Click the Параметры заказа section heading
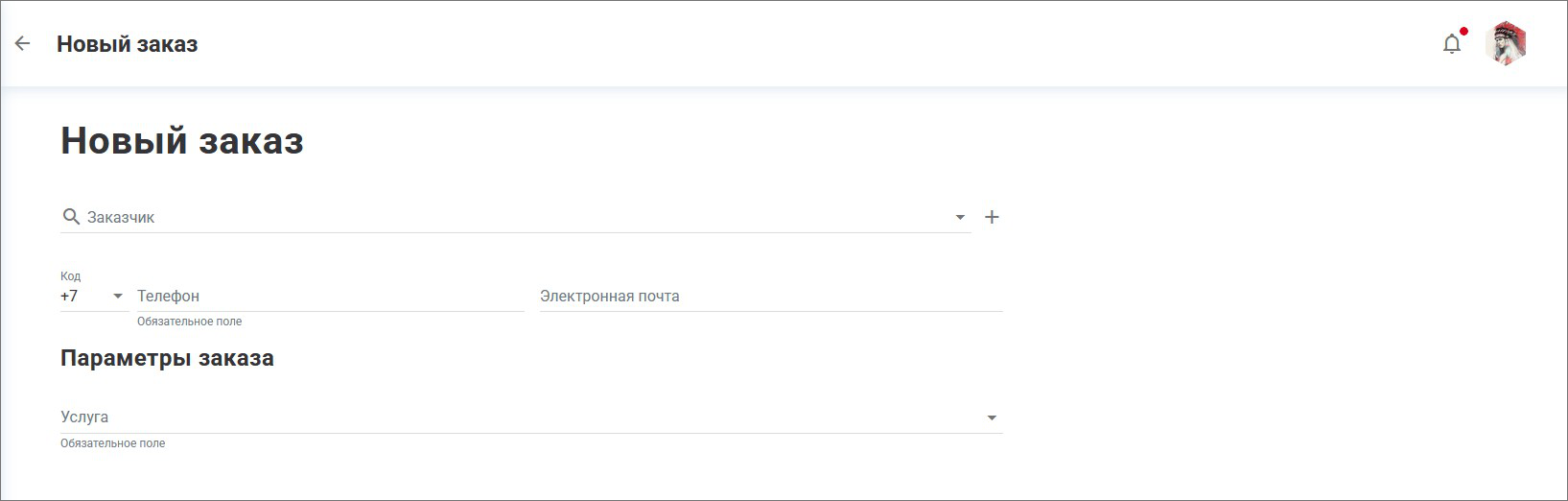 [x=167, y=358]
